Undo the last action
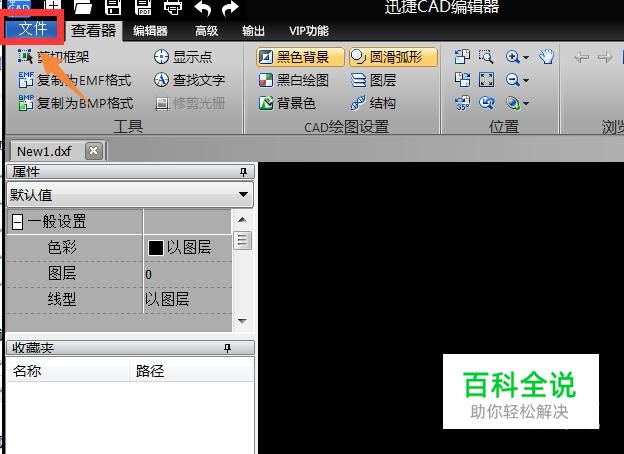624x454 pixels. (203, 8)
